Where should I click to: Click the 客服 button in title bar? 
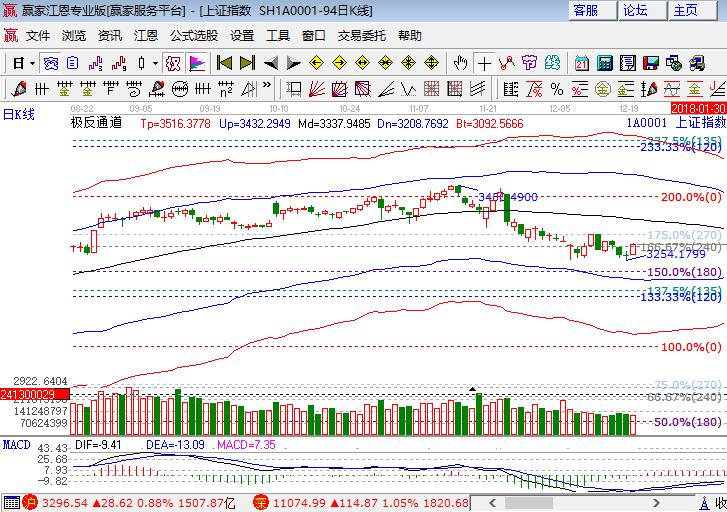(586, 11)
